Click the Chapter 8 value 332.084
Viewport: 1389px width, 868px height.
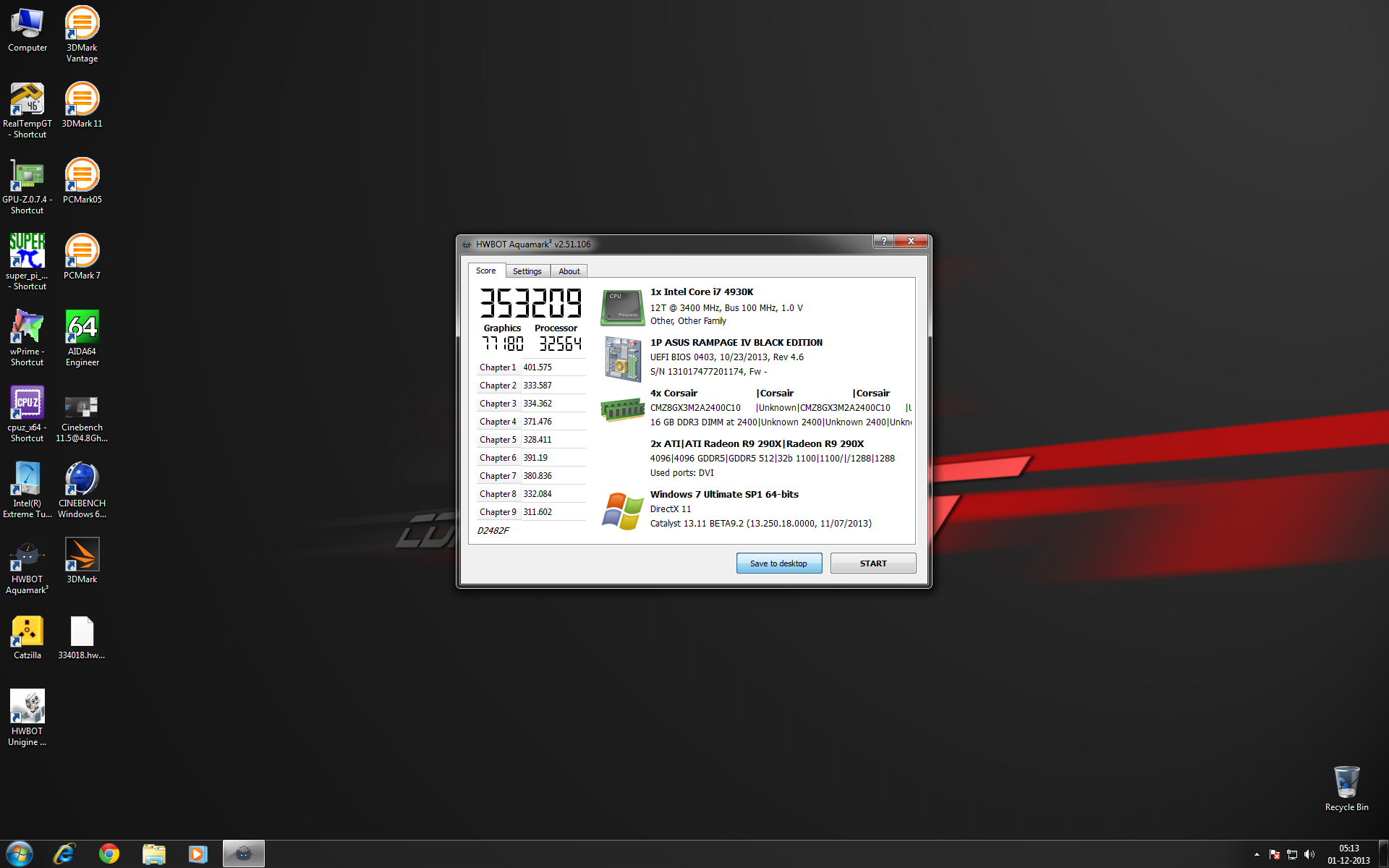(538, 494)
